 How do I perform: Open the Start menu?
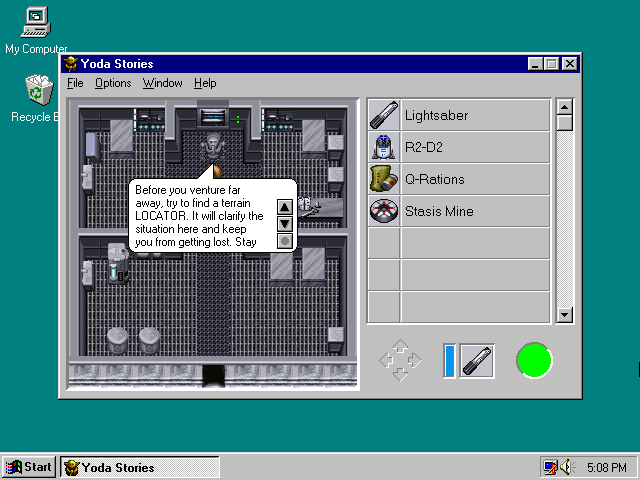pos(29,467)
